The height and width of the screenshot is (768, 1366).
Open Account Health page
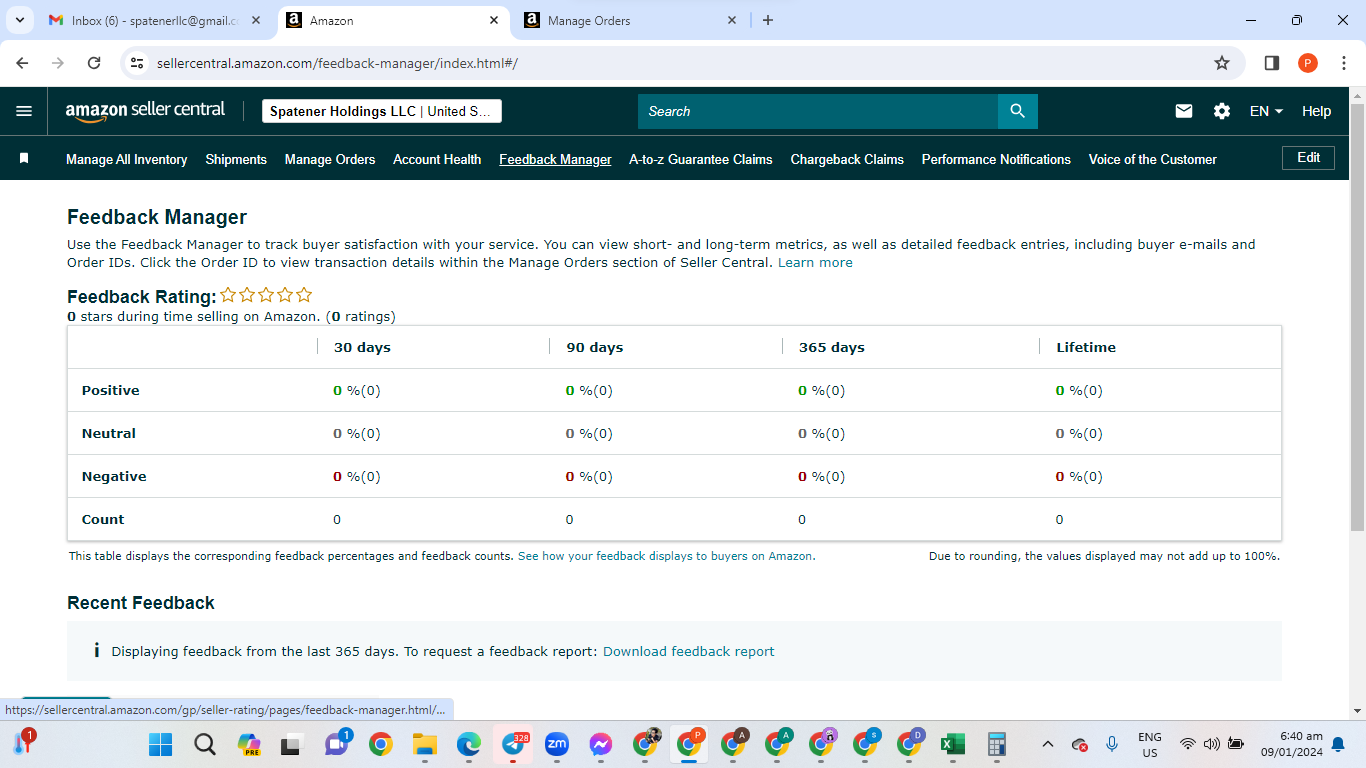(437, 159)
